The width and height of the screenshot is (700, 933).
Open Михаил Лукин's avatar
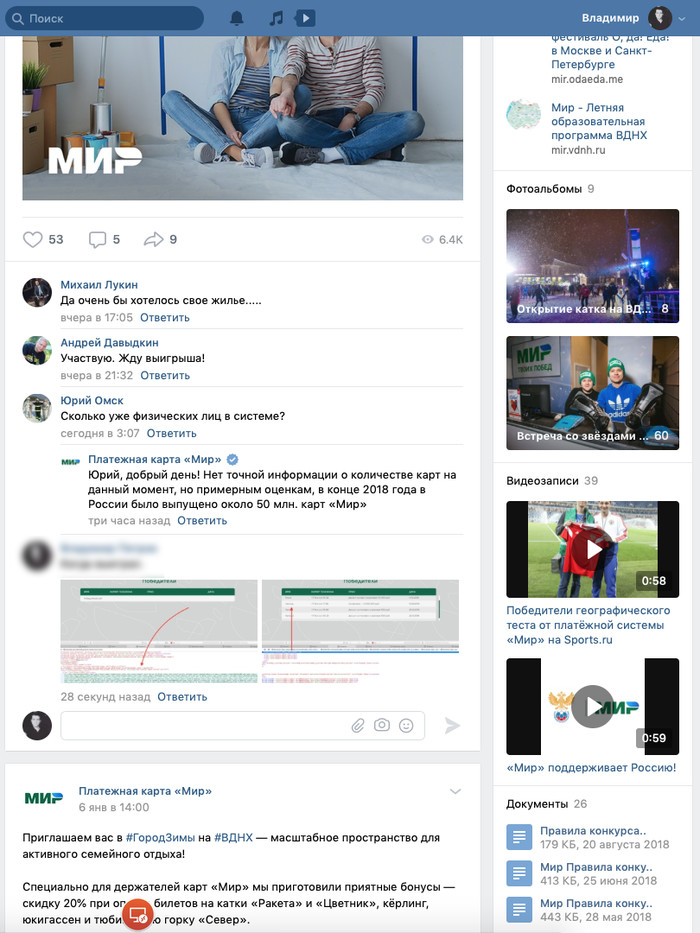click(37, 292)
